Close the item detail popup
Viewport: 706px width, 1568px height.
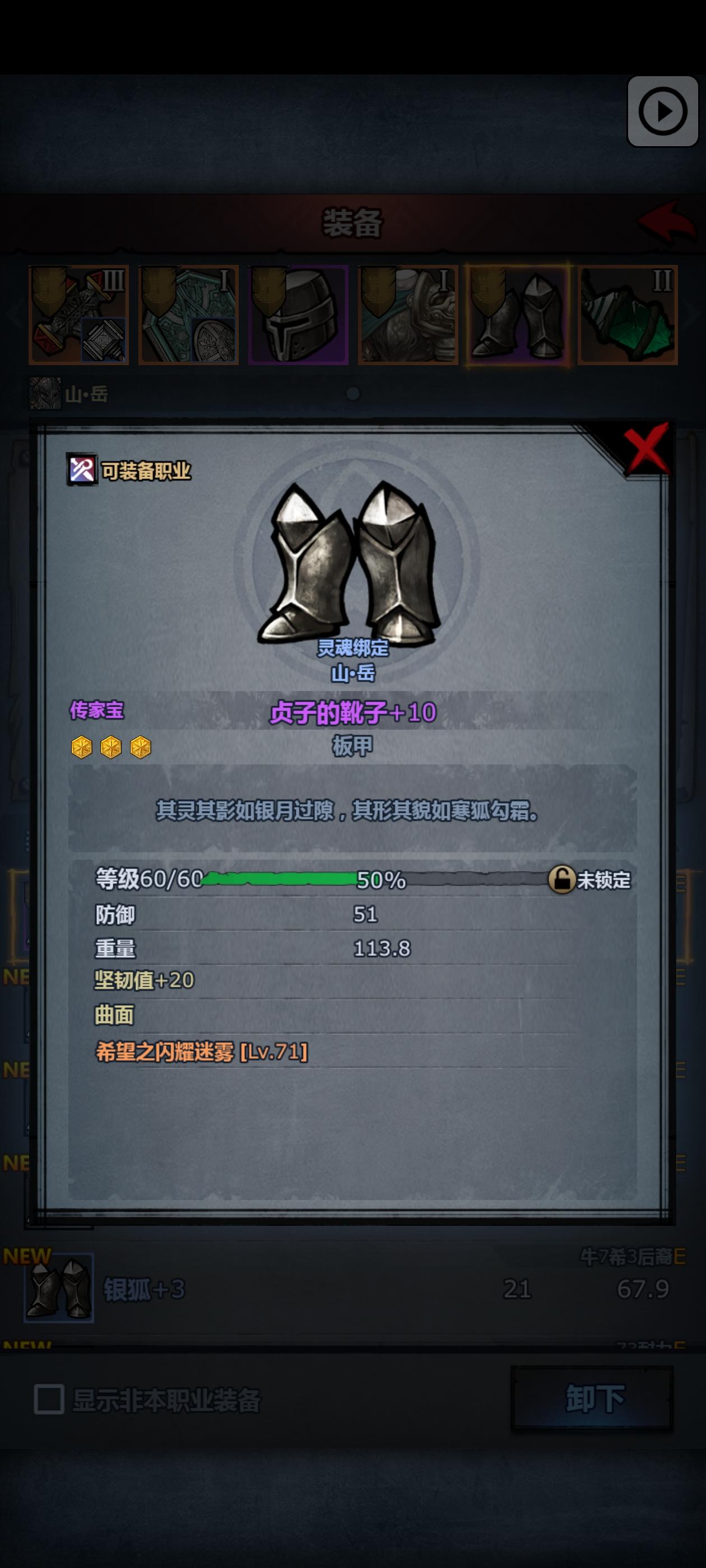[646, 449]
